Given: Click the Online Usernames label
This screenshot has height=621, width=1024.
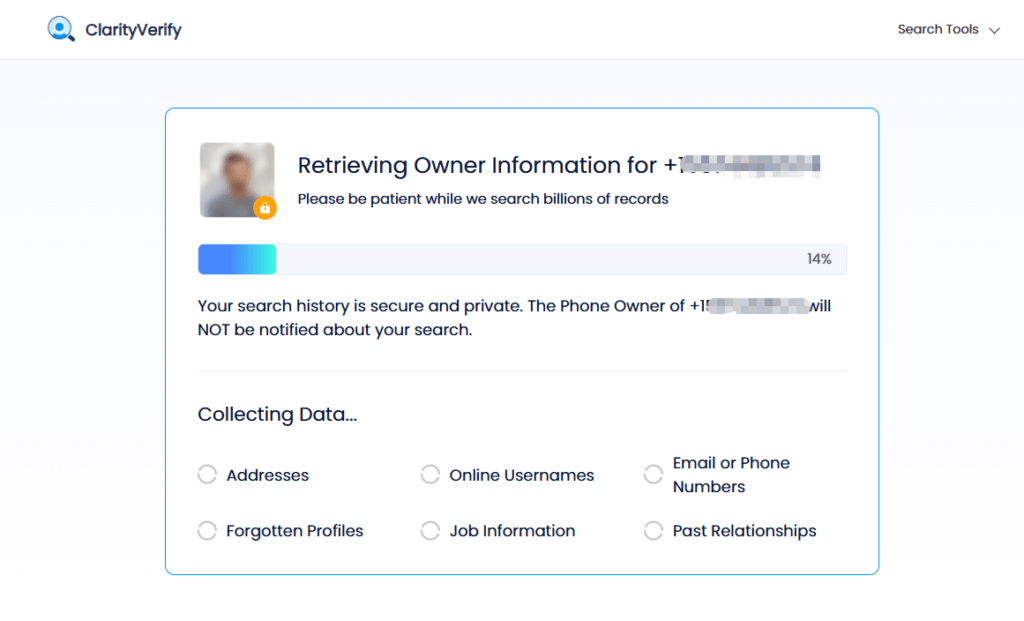Looking at the screenshot, I should pos(522,475).
